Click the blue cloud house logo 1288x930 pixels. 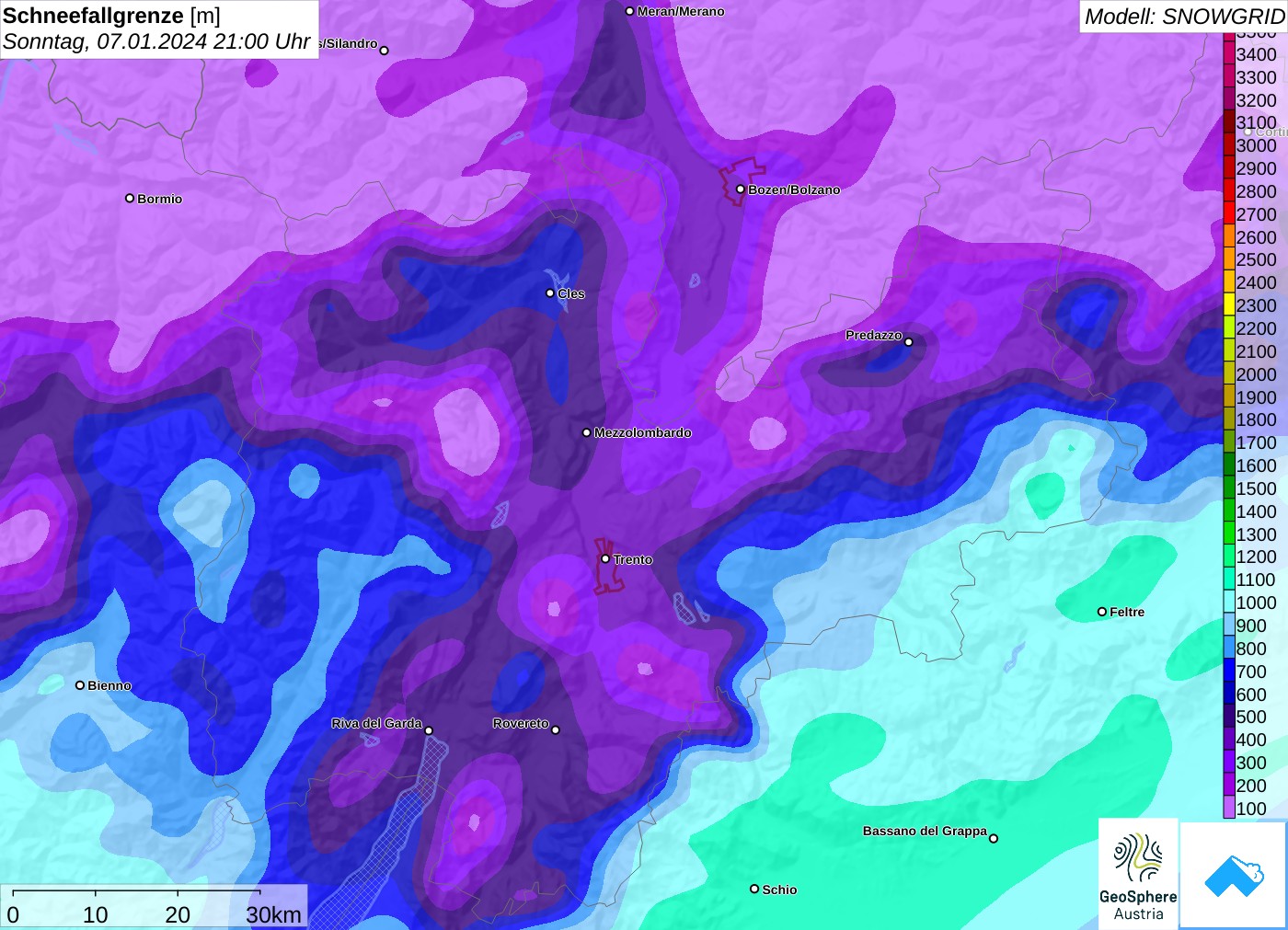[1234, 876]
